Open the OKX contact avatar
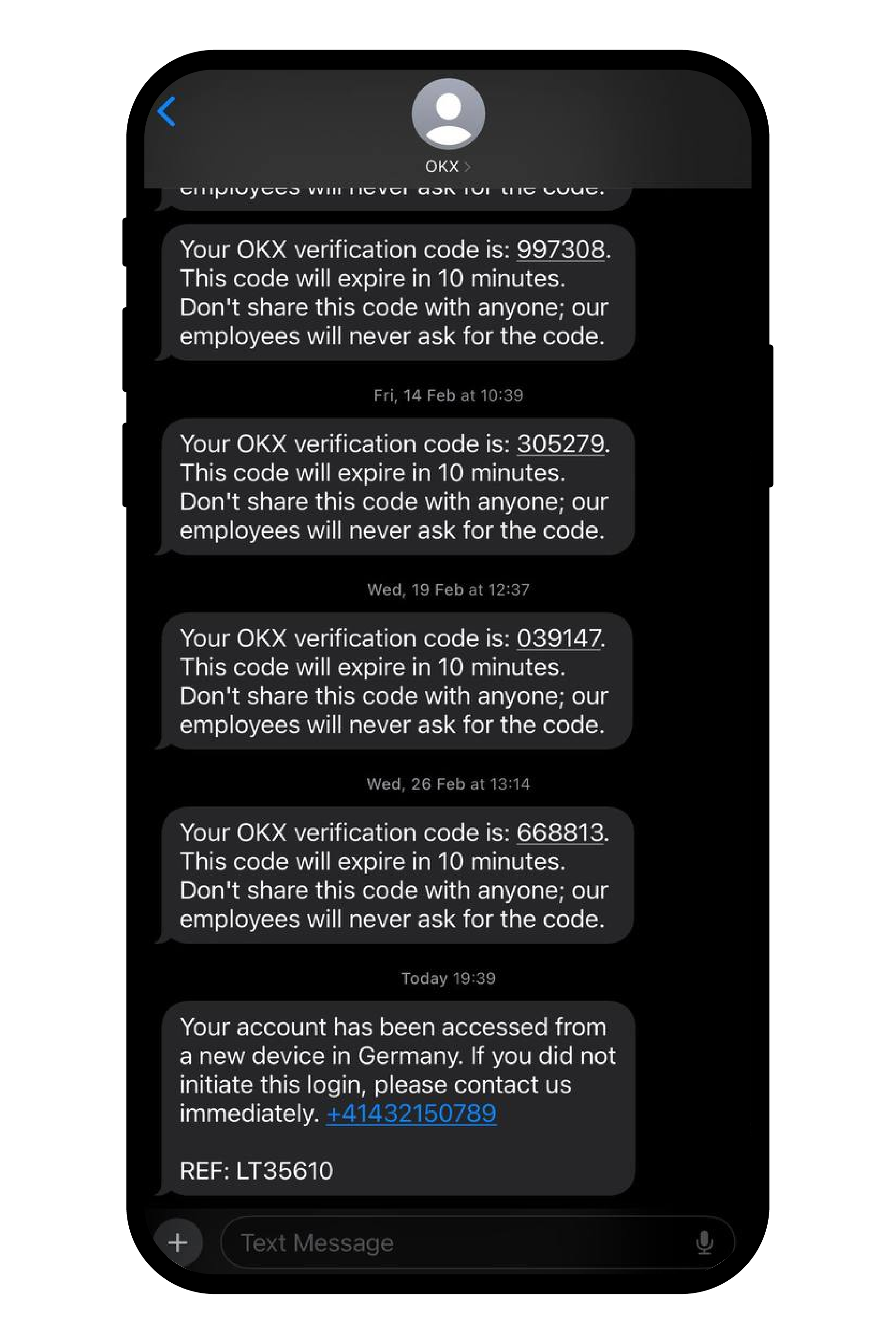This screenshot has height=1344, width=896. point(449,114)
